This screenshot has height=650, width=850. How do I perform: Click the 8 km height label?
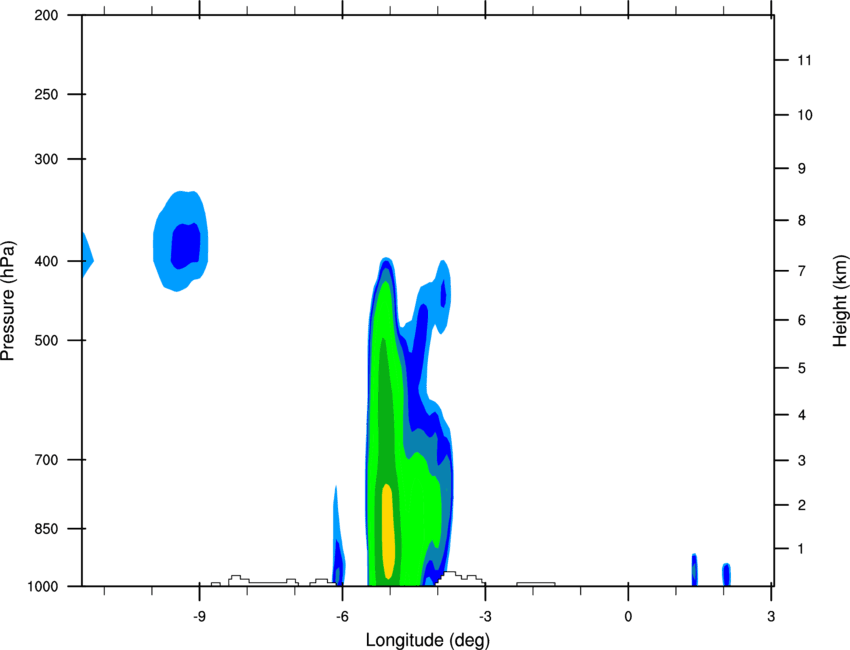click(802, 221)
